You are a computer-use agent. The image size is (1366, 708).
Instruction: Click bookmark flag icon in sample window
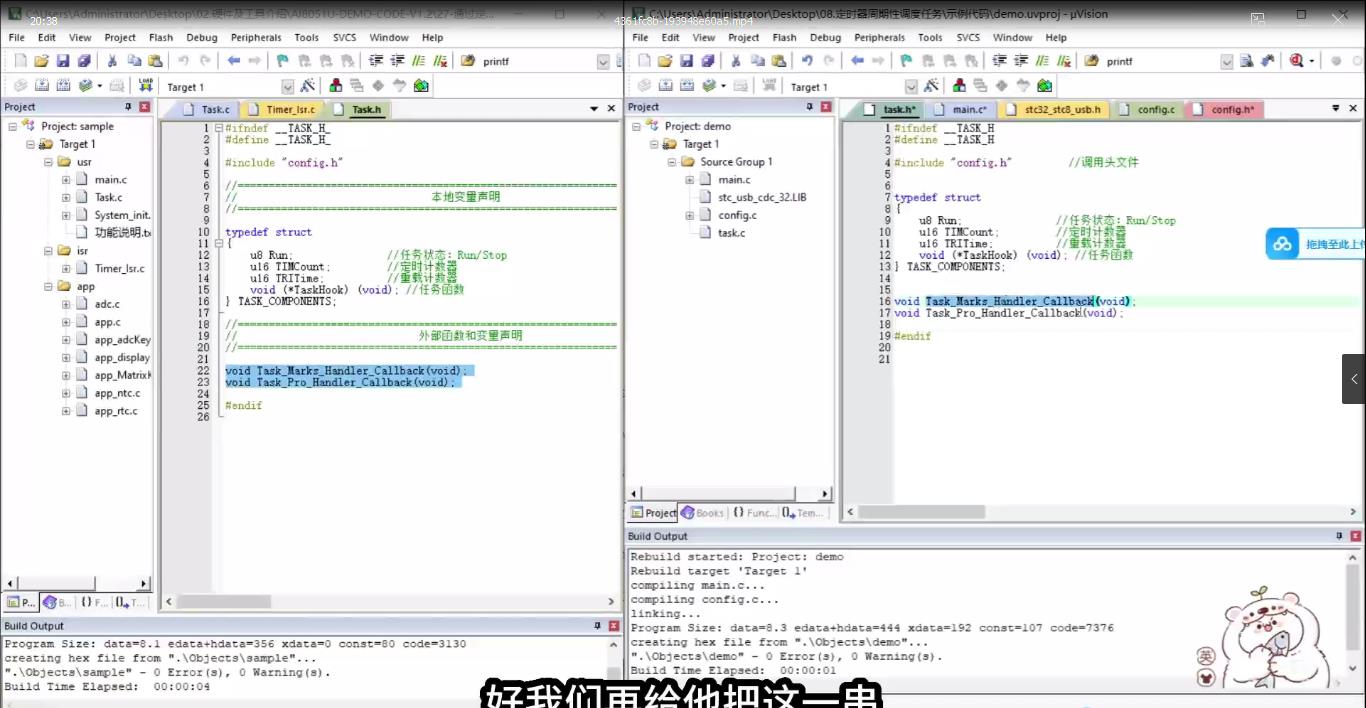point(283,61)
